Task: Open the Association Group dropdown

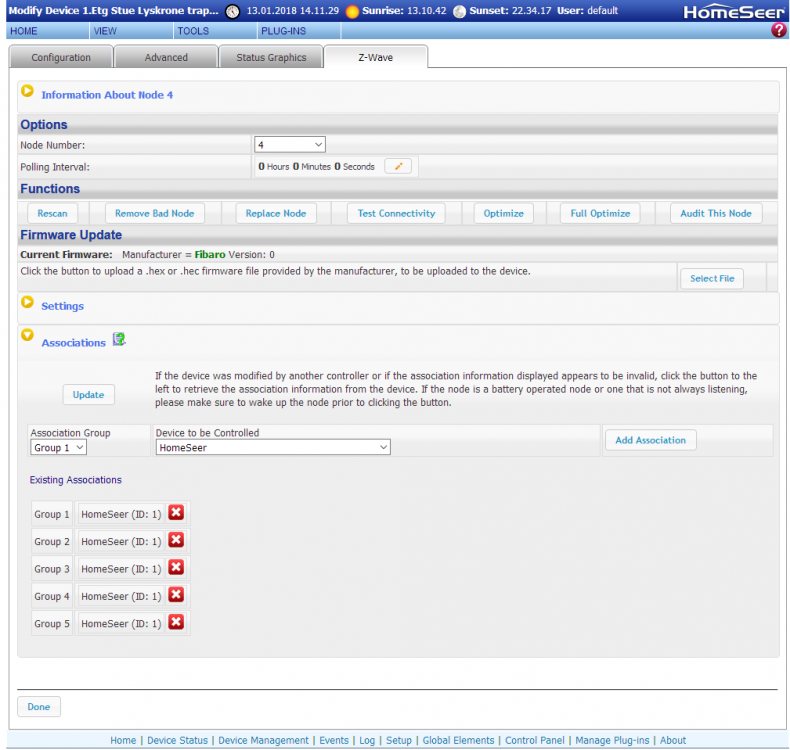Action: tap(59, 448)
